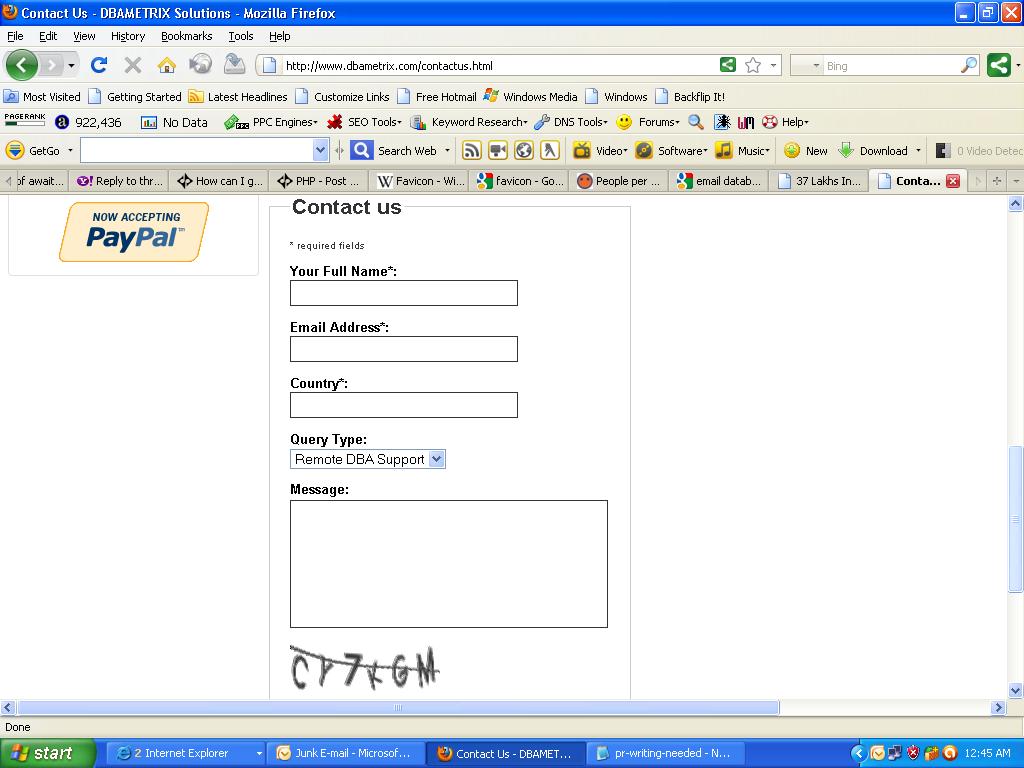Open the Video dropdown in GetGo toolbar
1024x768 pixels.
(x=600, y=151)
